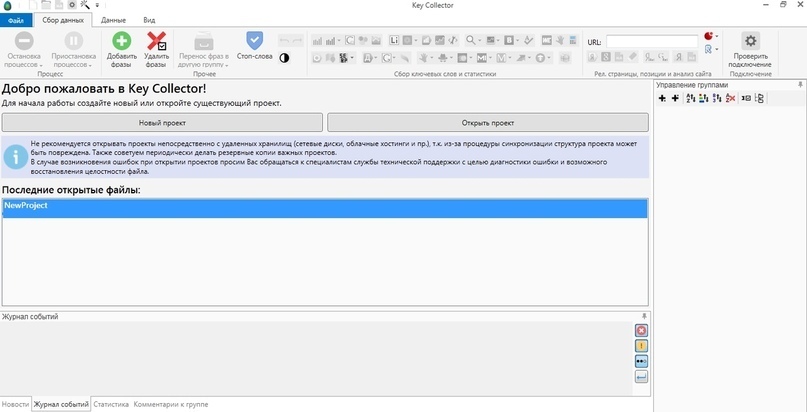This screenshot has height=412, width=807.
Task: Click the colored bars sort-by-color icon
Action: coord(704,98)
